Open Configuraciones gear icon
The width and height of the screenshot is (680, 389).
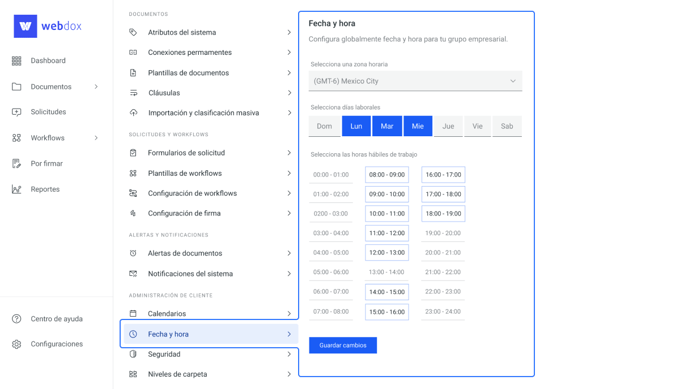point(16,344)
